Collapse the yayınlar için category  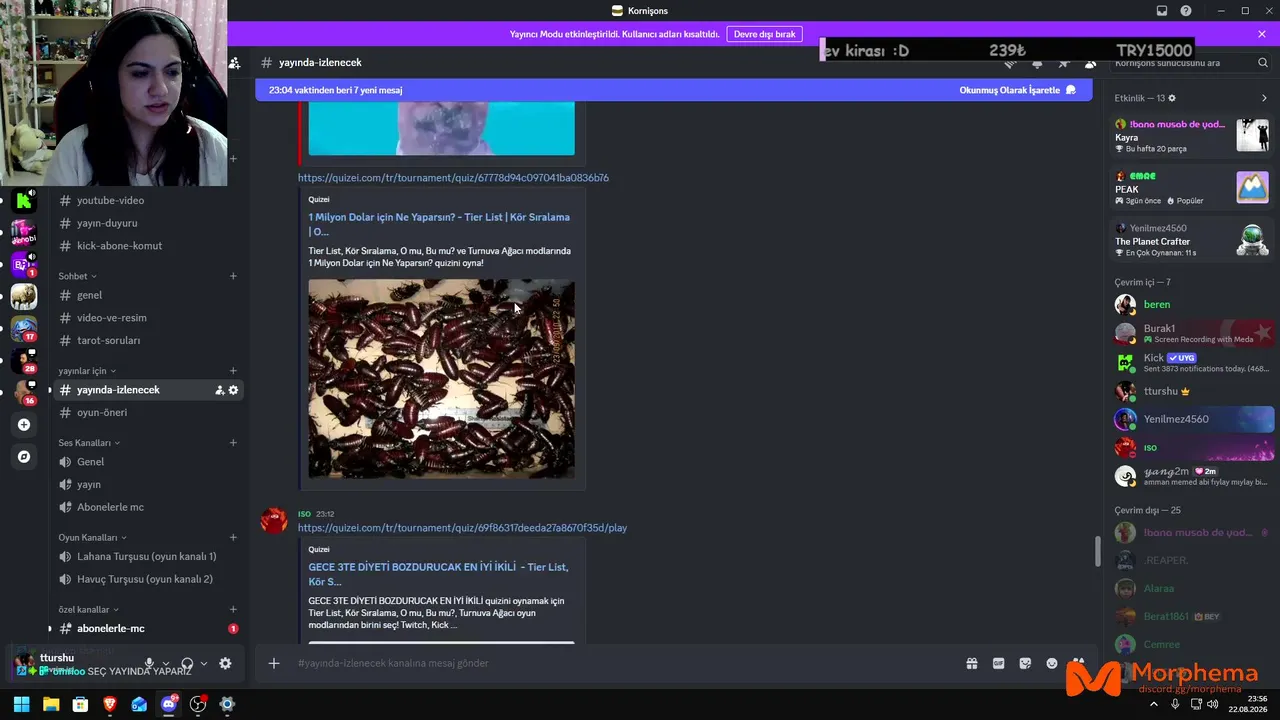[x=87, y=371]
